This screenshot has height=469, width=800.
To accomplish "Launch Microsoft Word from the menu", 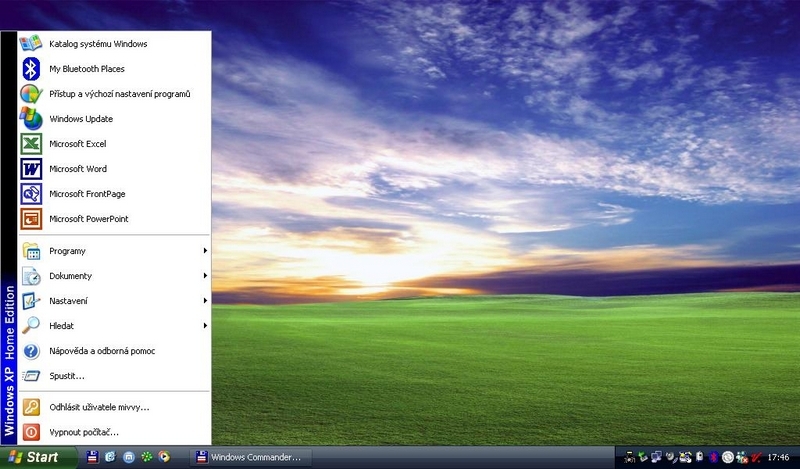I will 77,169.
